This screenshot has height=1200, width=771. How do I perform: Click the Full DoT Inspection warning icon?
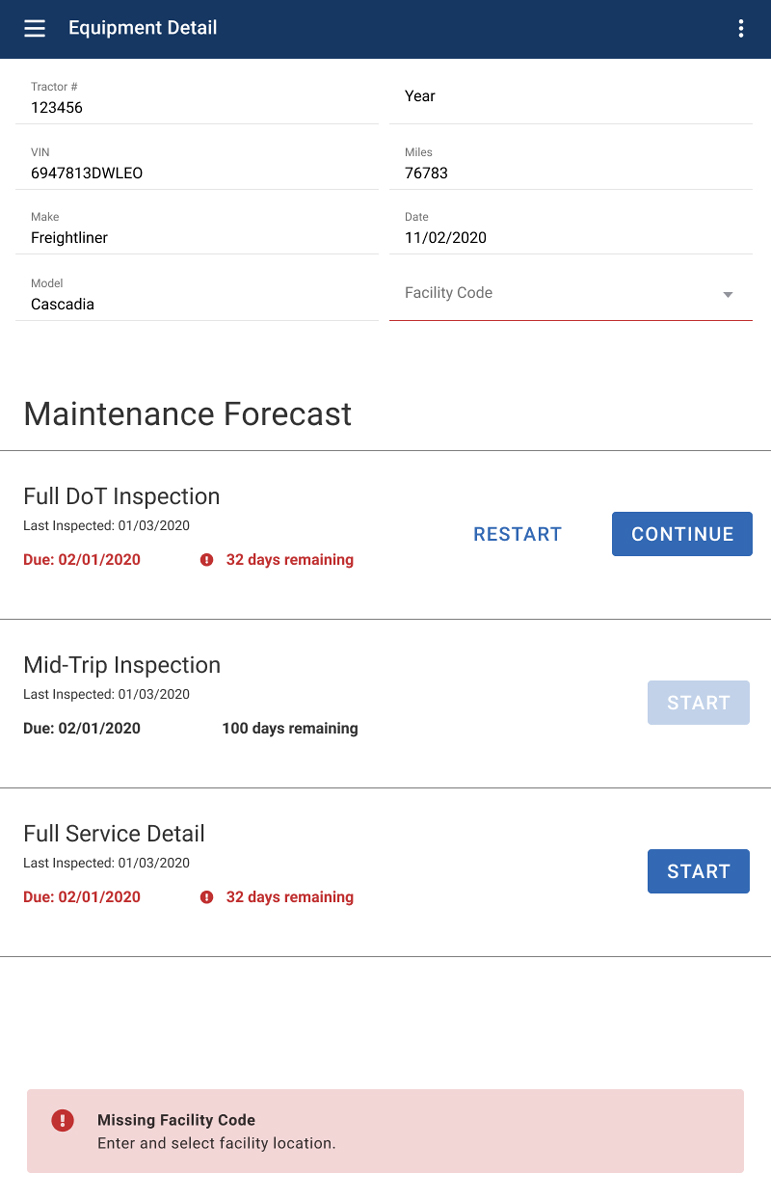coord(207,560)
